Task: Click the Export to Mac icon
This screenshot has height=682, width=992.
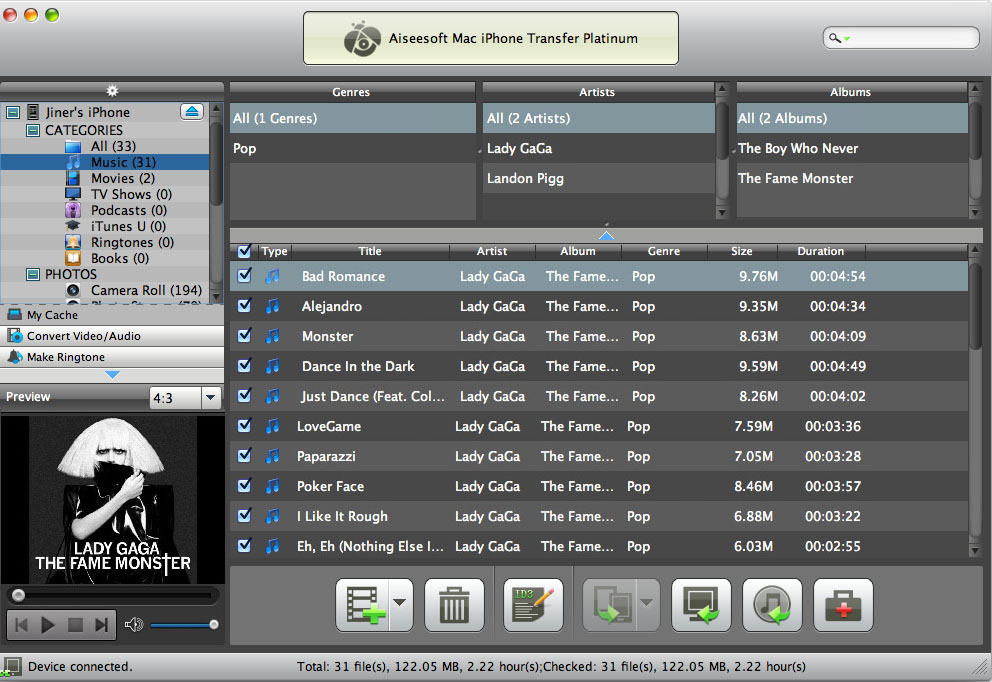Action: click(701, 605)
